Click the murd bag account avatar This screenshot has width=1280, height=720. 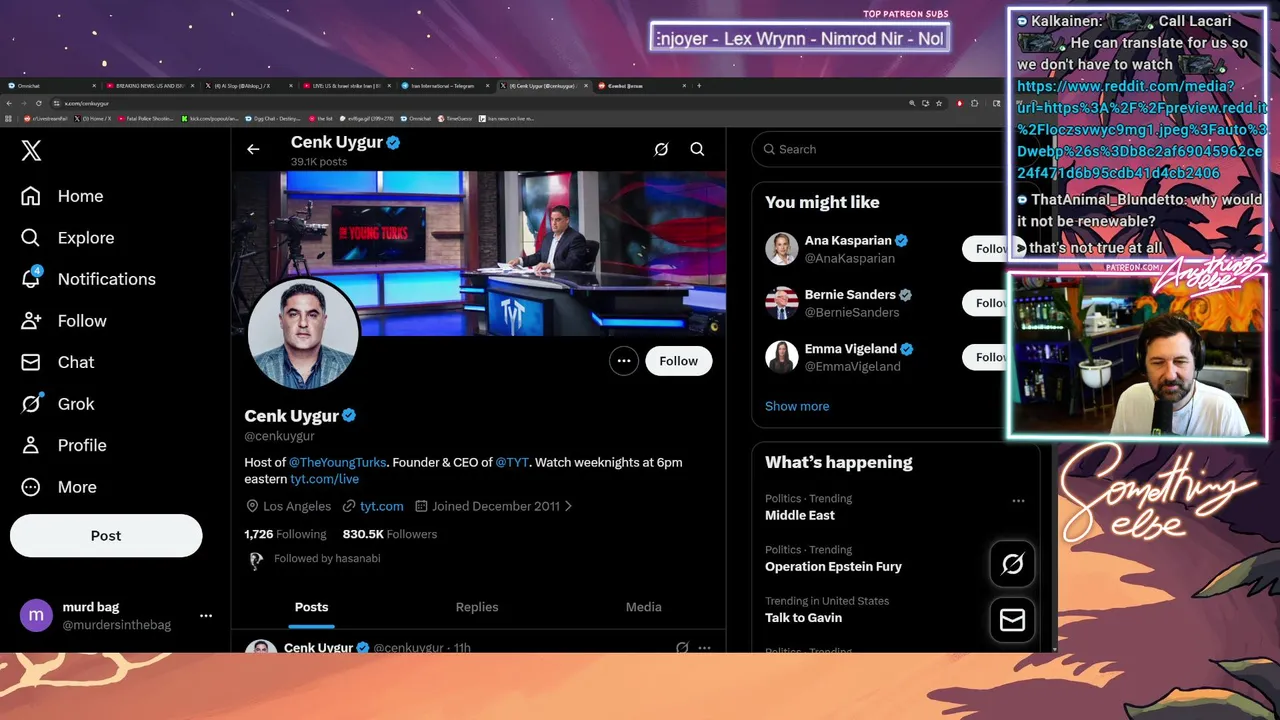coord(36,615)
